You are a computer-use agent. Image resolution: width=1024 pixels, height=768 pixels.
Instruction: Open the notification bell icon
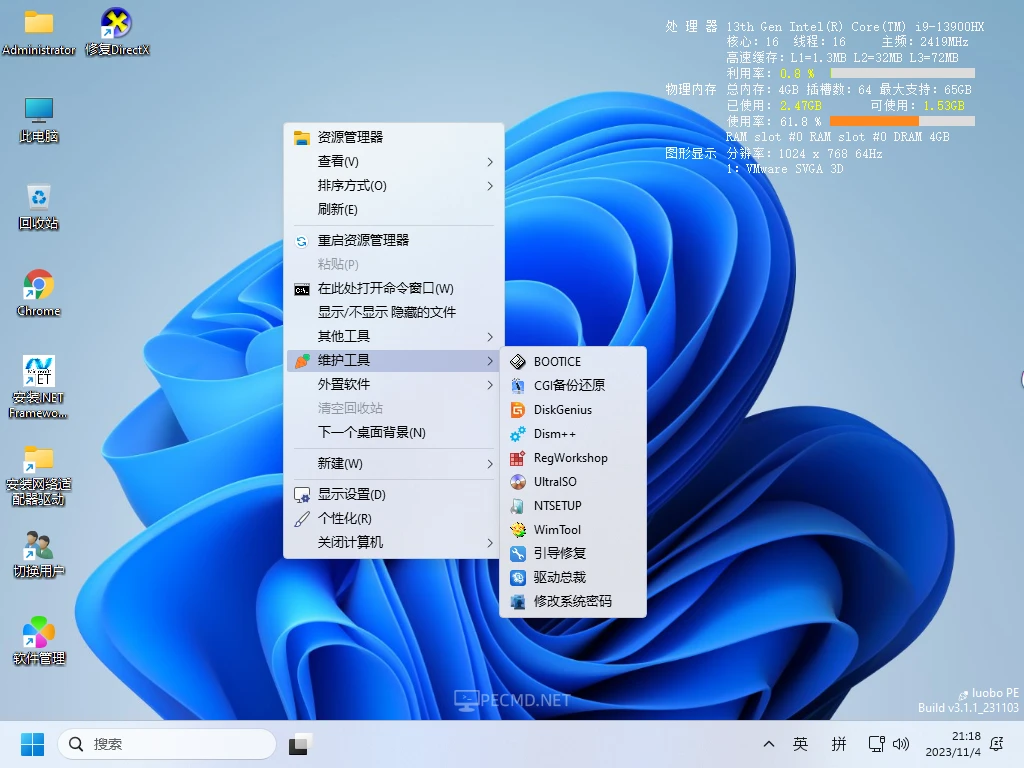coord(997,744)
